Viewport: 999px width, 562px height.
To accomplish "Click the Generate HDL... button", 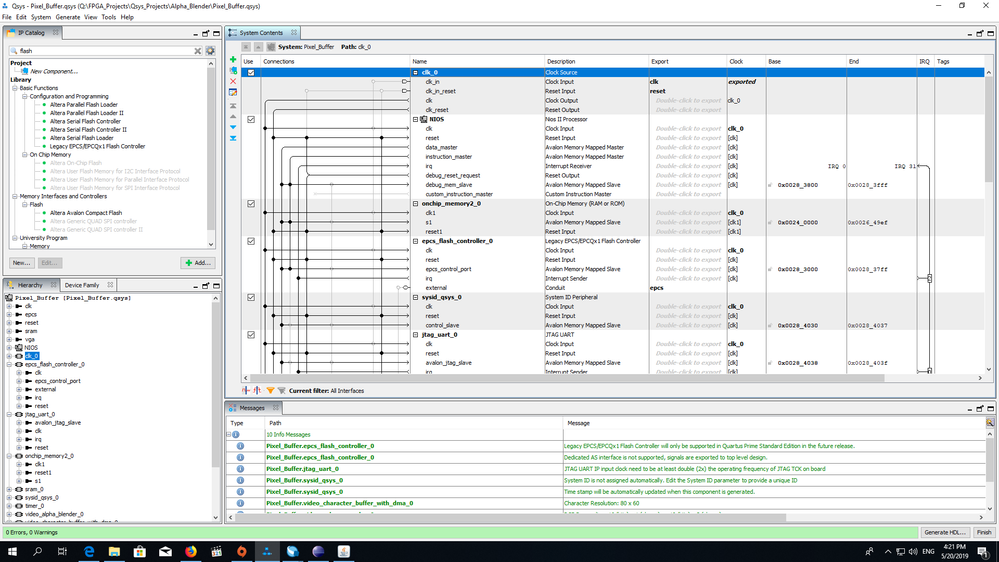I will pyautogui.click(x=945, y=532).
